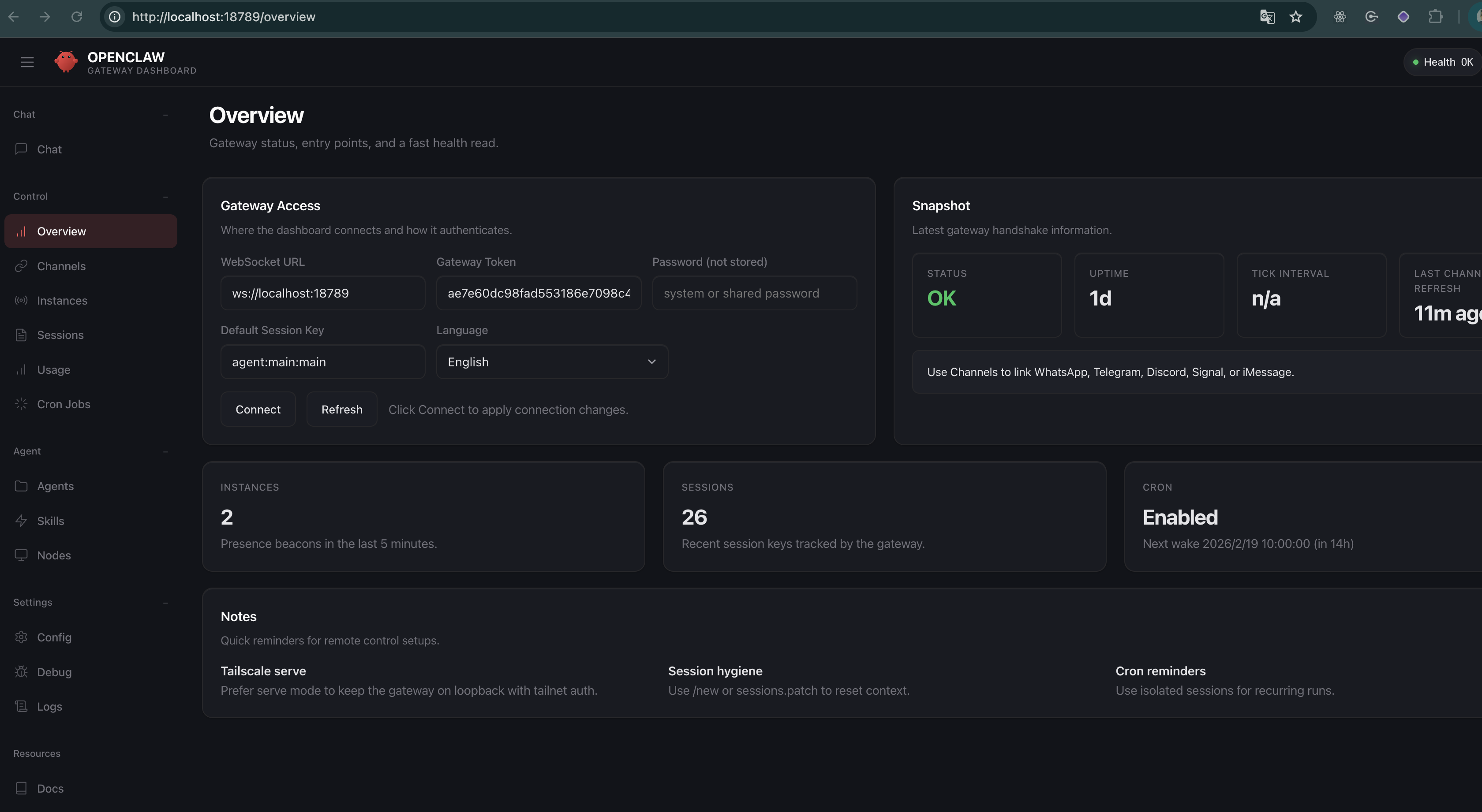Click the hamburger menu icon

(x=27, y=62)
